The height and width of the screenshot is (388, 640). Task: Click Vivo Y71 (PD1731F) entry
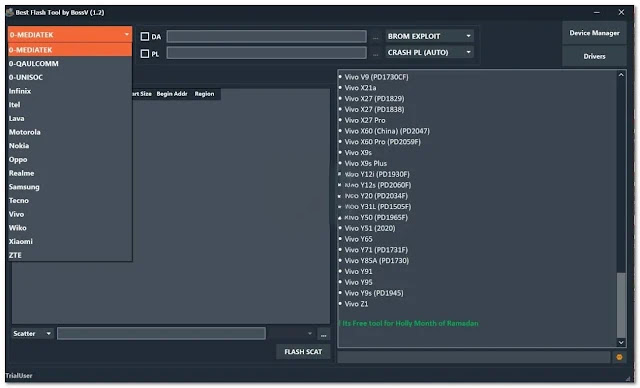376,250
